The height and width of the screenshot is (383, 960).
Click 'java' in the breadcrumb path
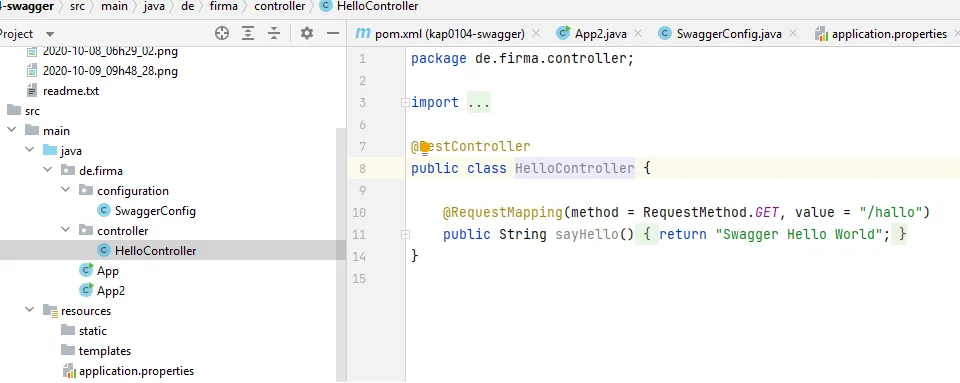tap(155, 7)
